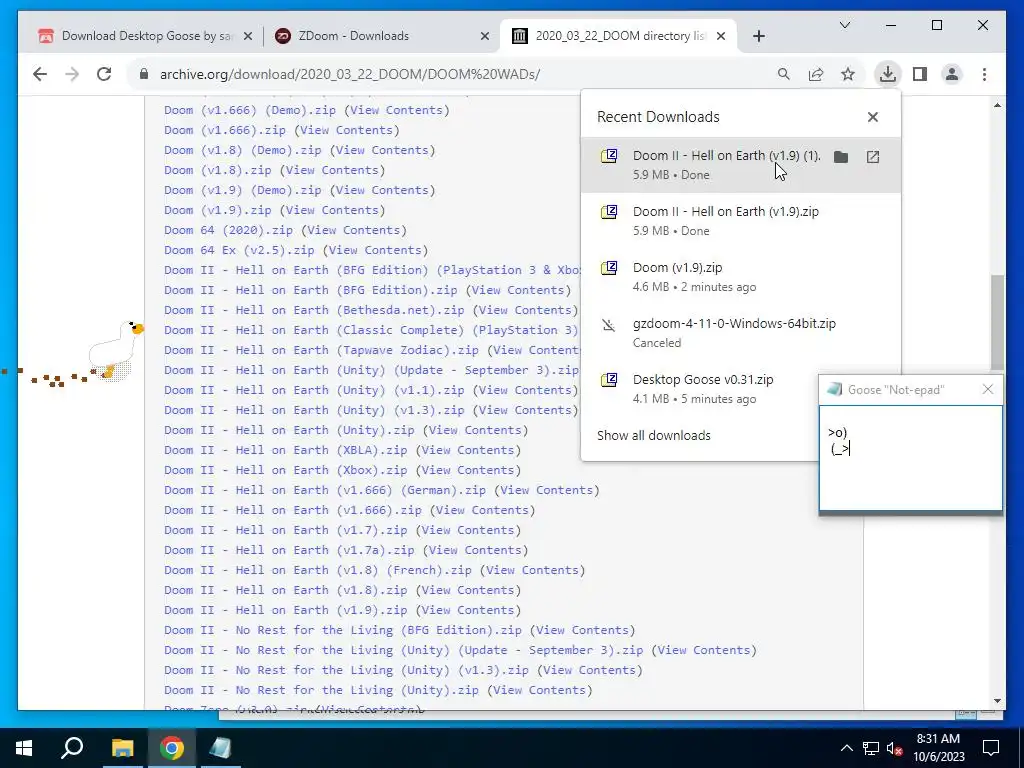
Task: Open File Explorer from the taskbar
Action: tap(122, 748)
